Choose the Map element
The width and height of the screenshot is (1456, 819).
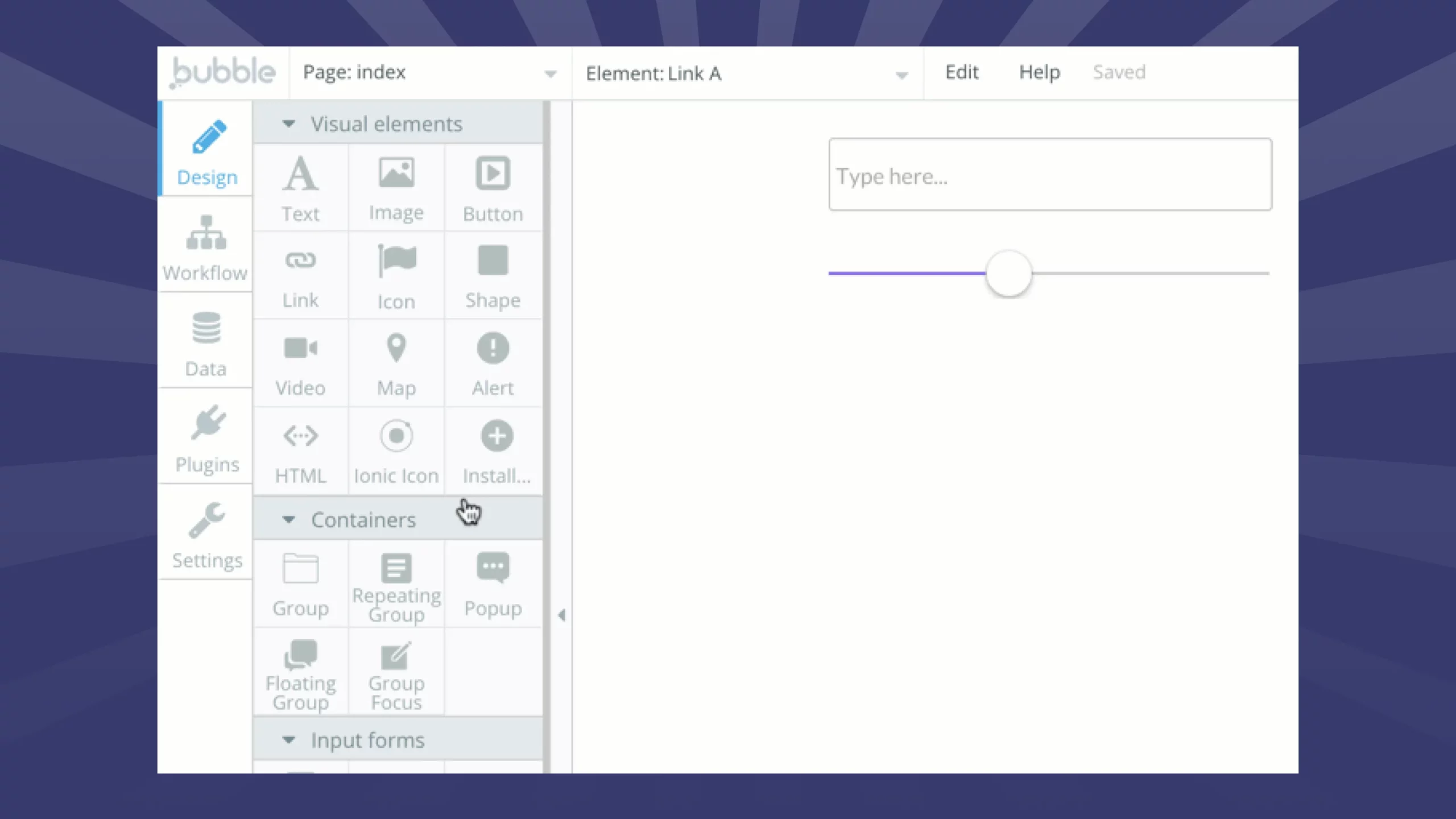[396, 362]
